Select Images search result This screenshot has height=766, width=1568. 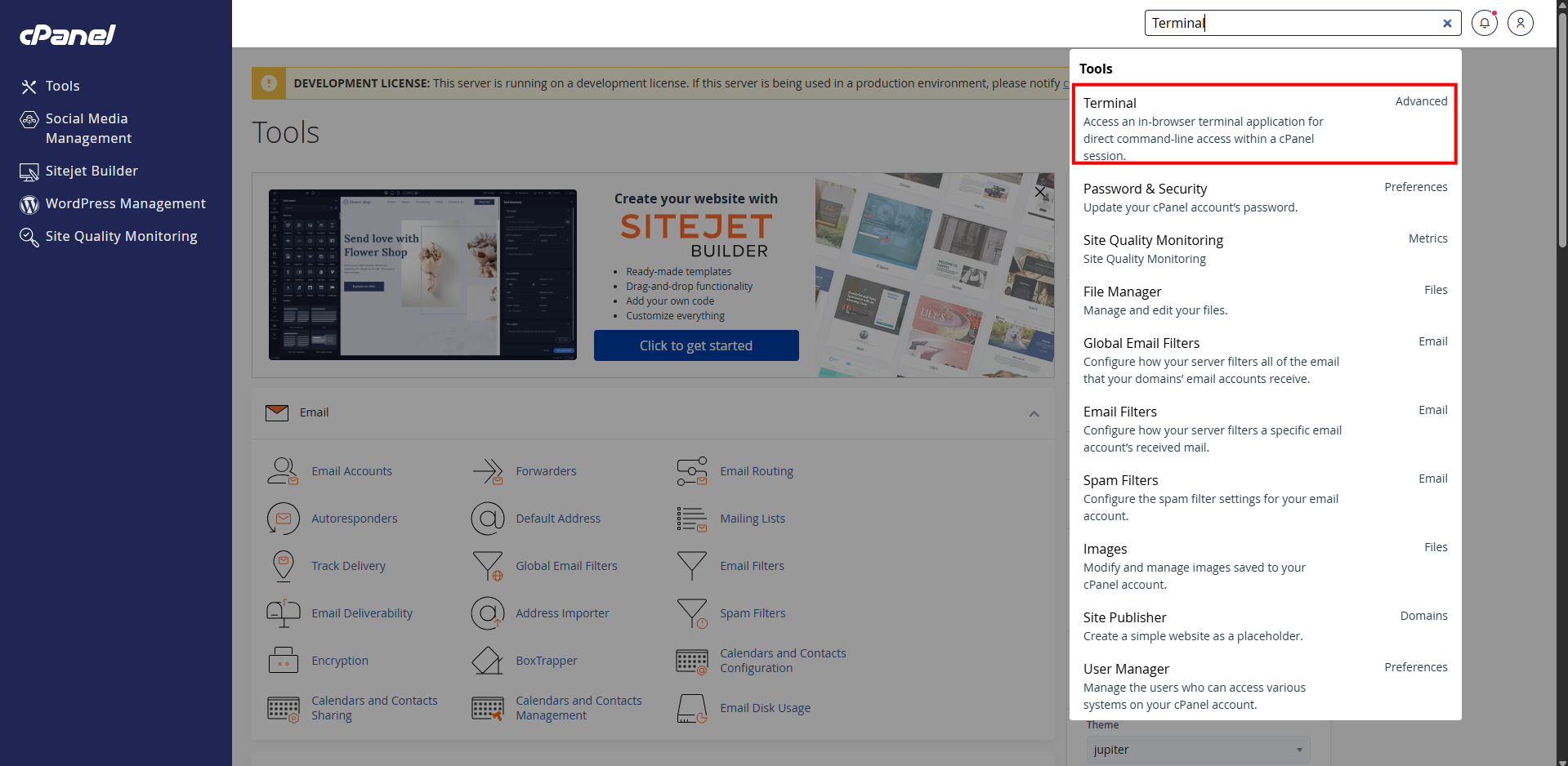point(1266,566)
